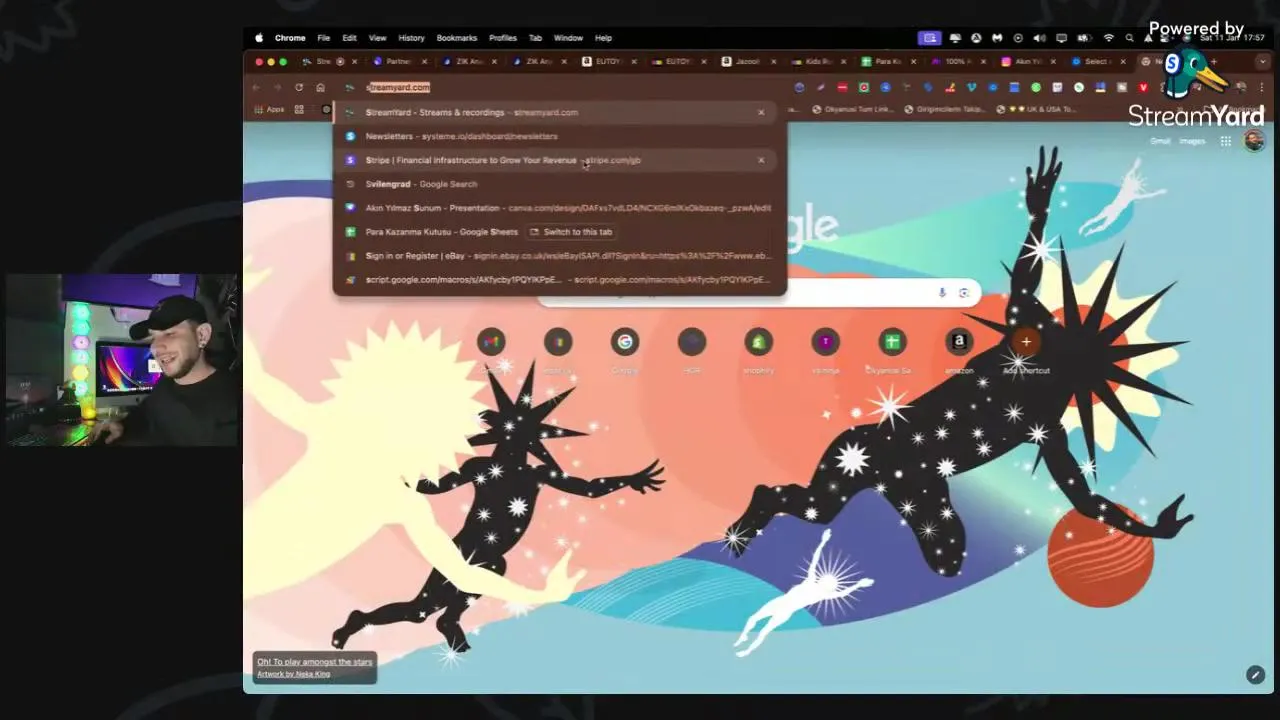1280x720 pixels.
Task: Click the purple screen recording menu bar icon
Action: 930,38
